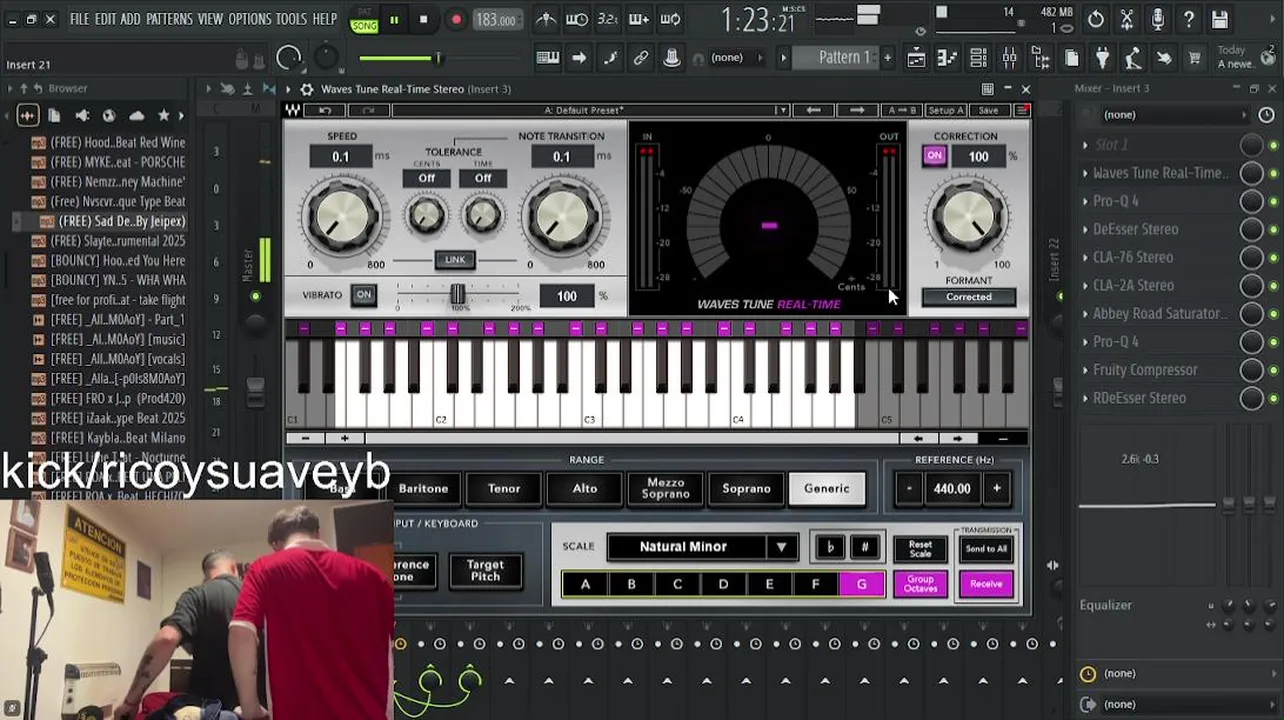Click the Setup A button

pos(945,110)
